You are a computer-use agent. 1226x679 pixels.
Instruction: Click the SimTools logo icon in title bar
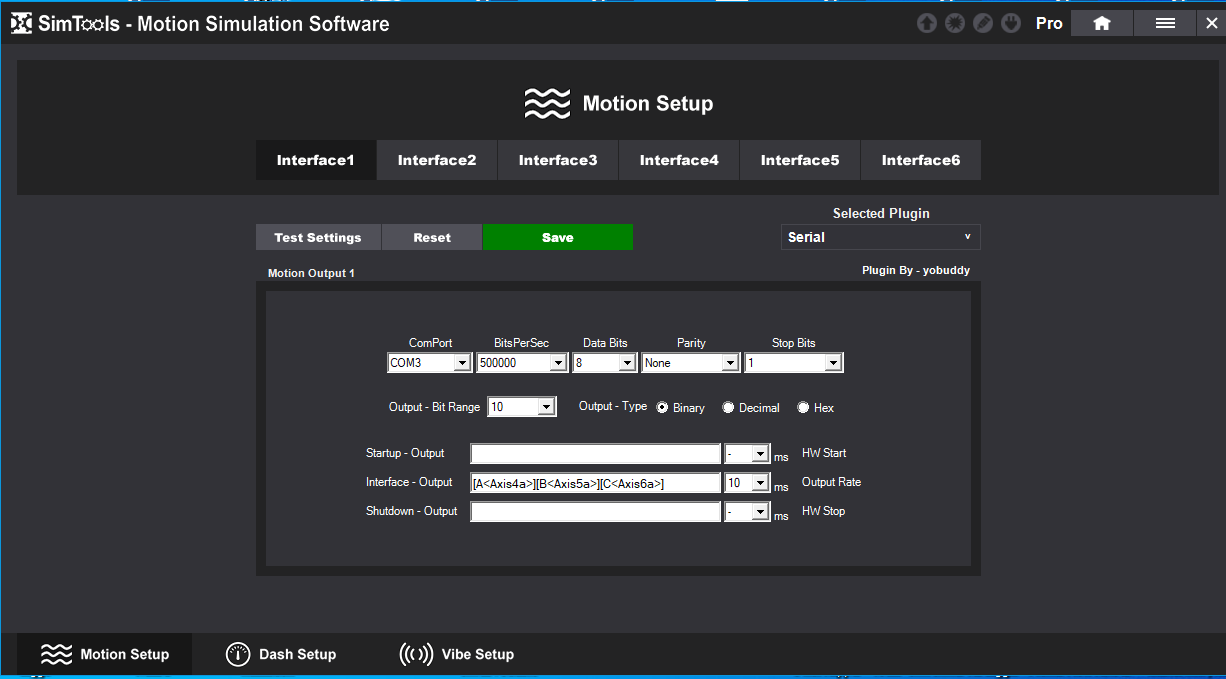pos(22,23)
